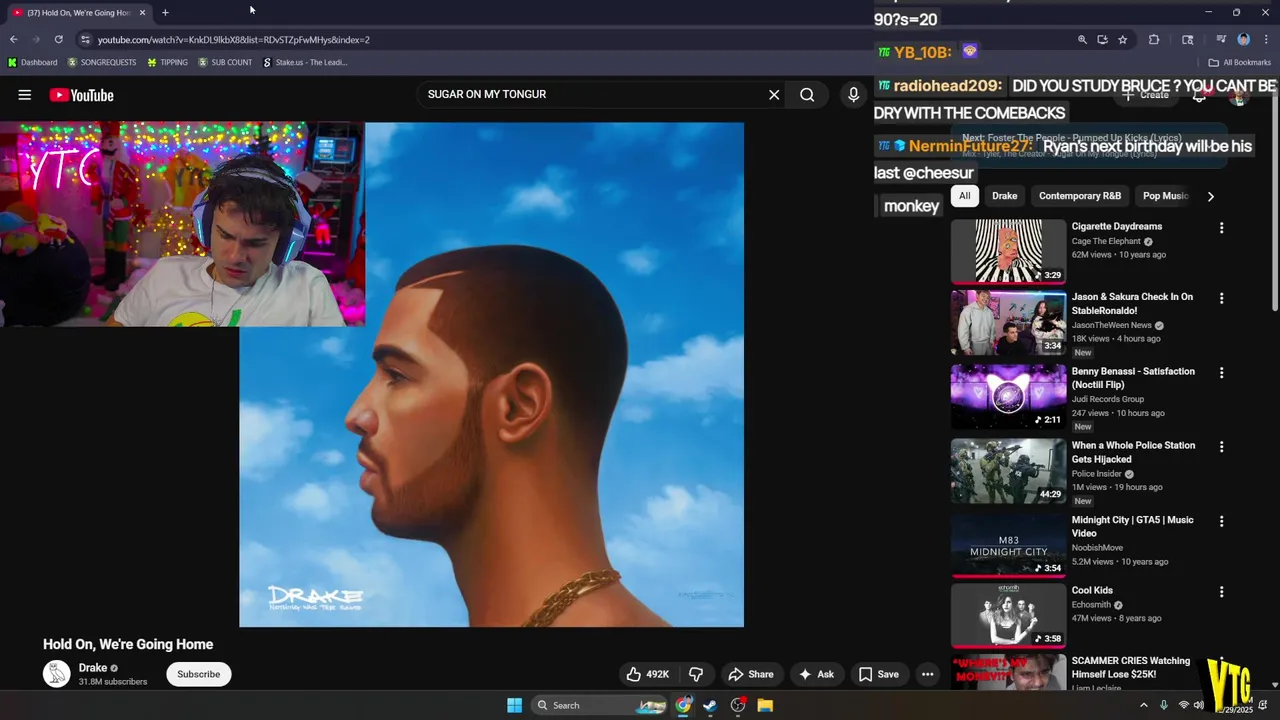Screen dimensions: 1280x720
Task: Open the YouTube hamburger guide menu
Action: coord(25,95)
